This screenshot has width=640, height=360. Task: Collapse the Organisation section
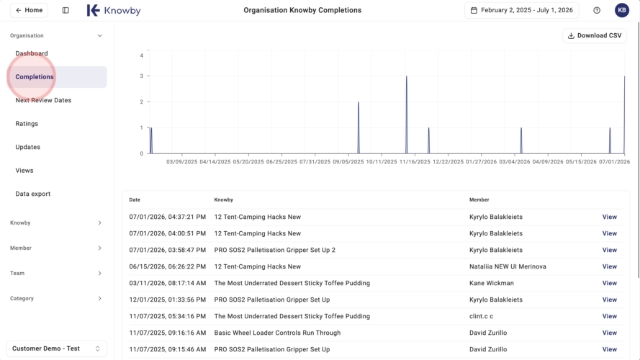tap(100, 36)
